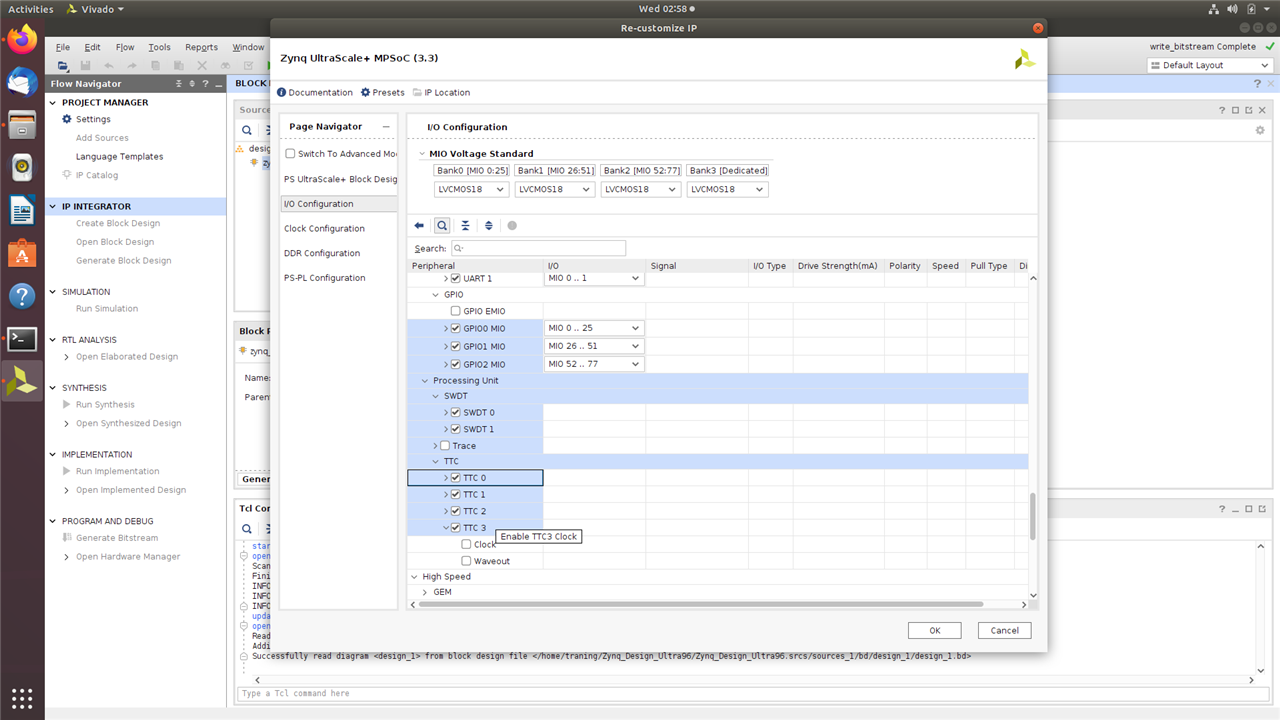Toggle Switch To Advanced Mode checkbox
Screen dimensions: 1280x720
pos(290,154)
